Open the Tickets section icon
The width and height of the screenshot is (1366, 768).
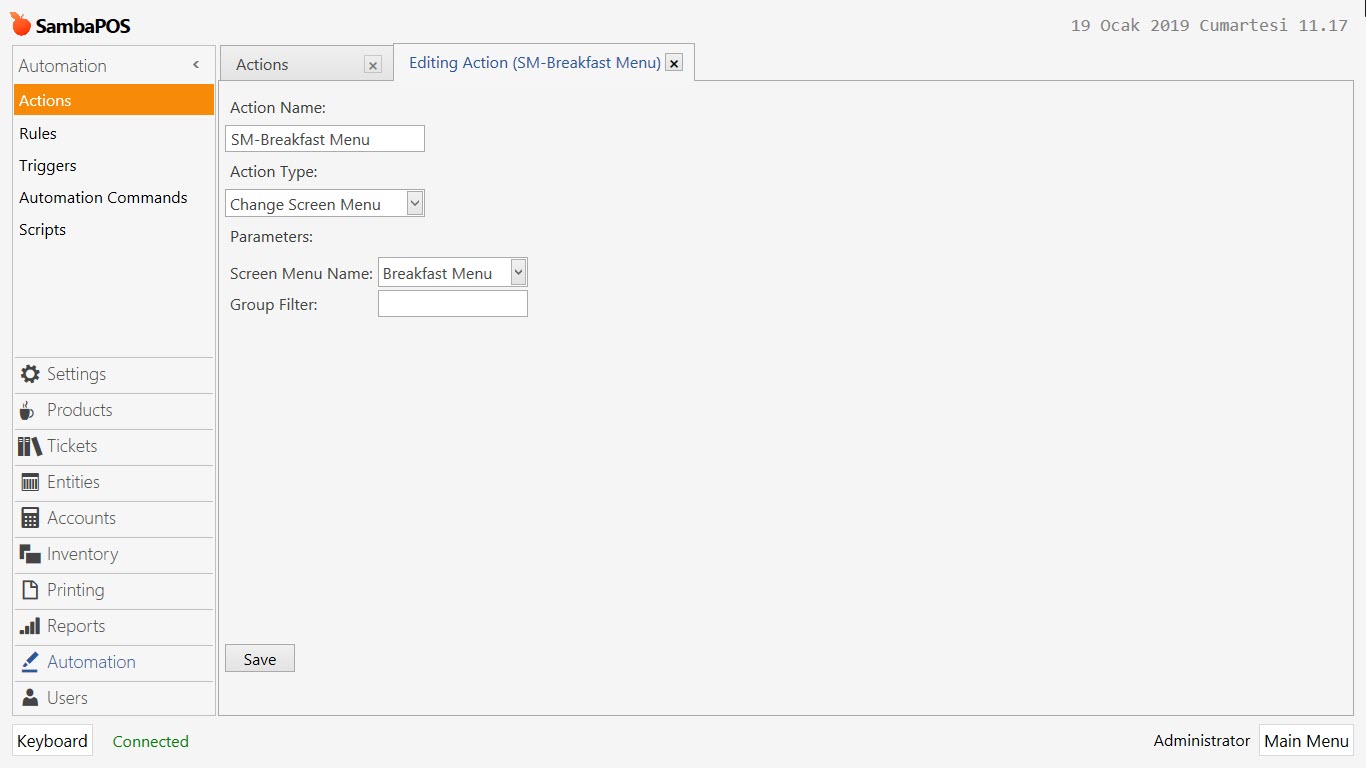pos(28,446)
